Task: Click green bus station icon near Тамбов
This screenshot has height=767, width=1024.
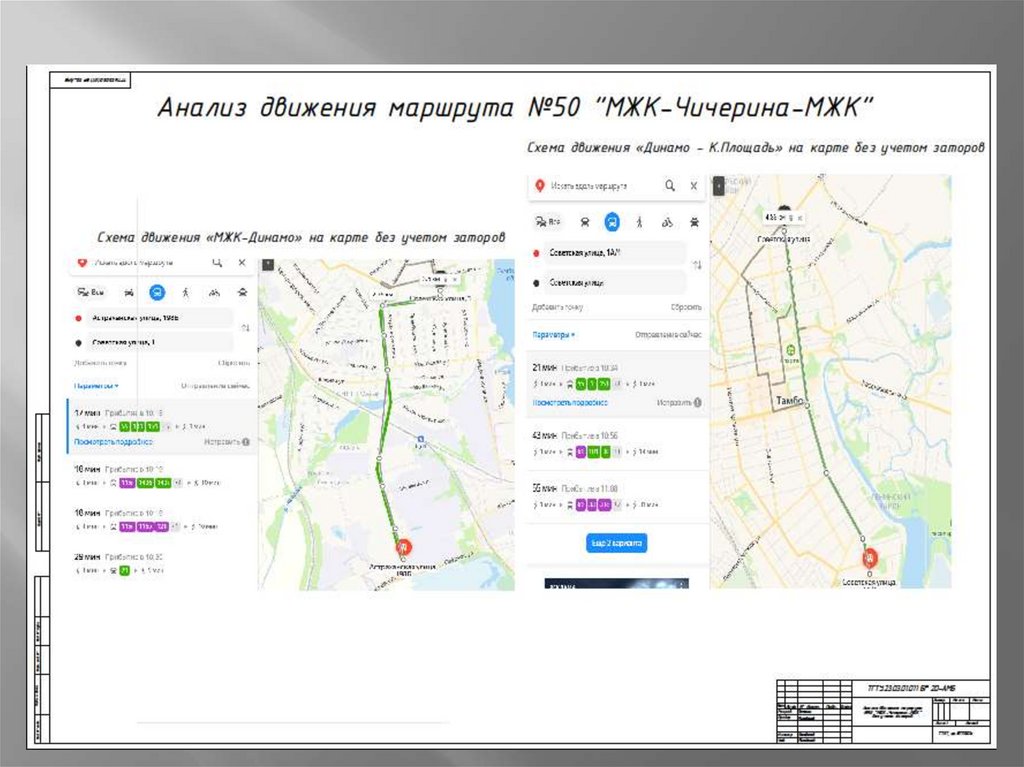Action: coord(791,351)
